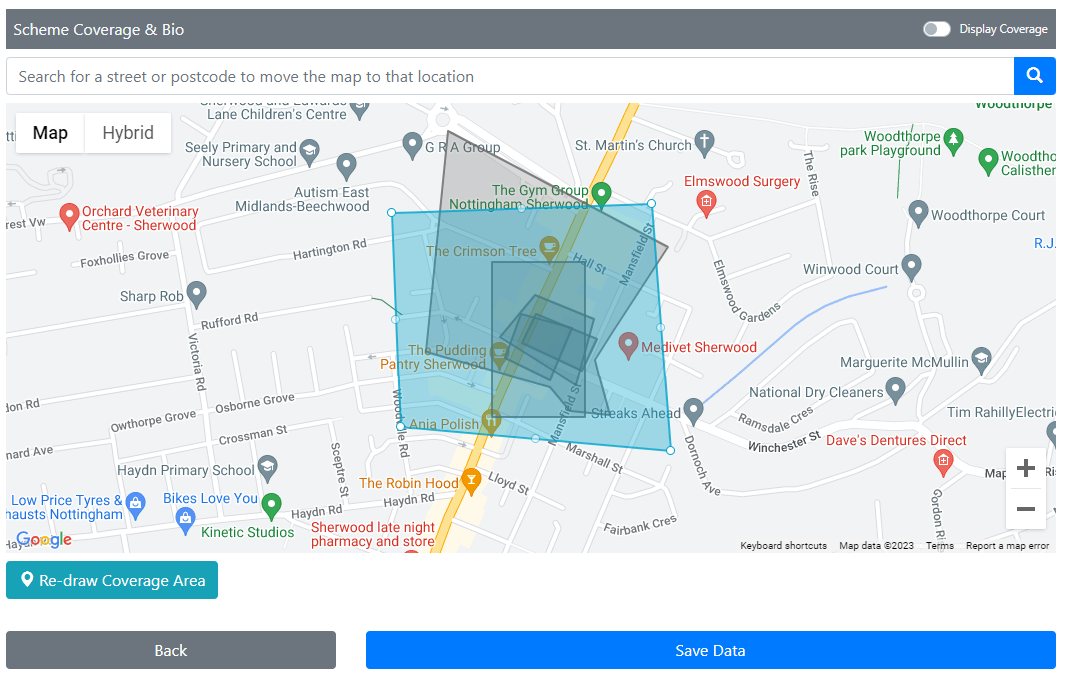Click Woodthorpe park Playground tree icon
Screen dimensions: 1066x675
tap(953, 141)
